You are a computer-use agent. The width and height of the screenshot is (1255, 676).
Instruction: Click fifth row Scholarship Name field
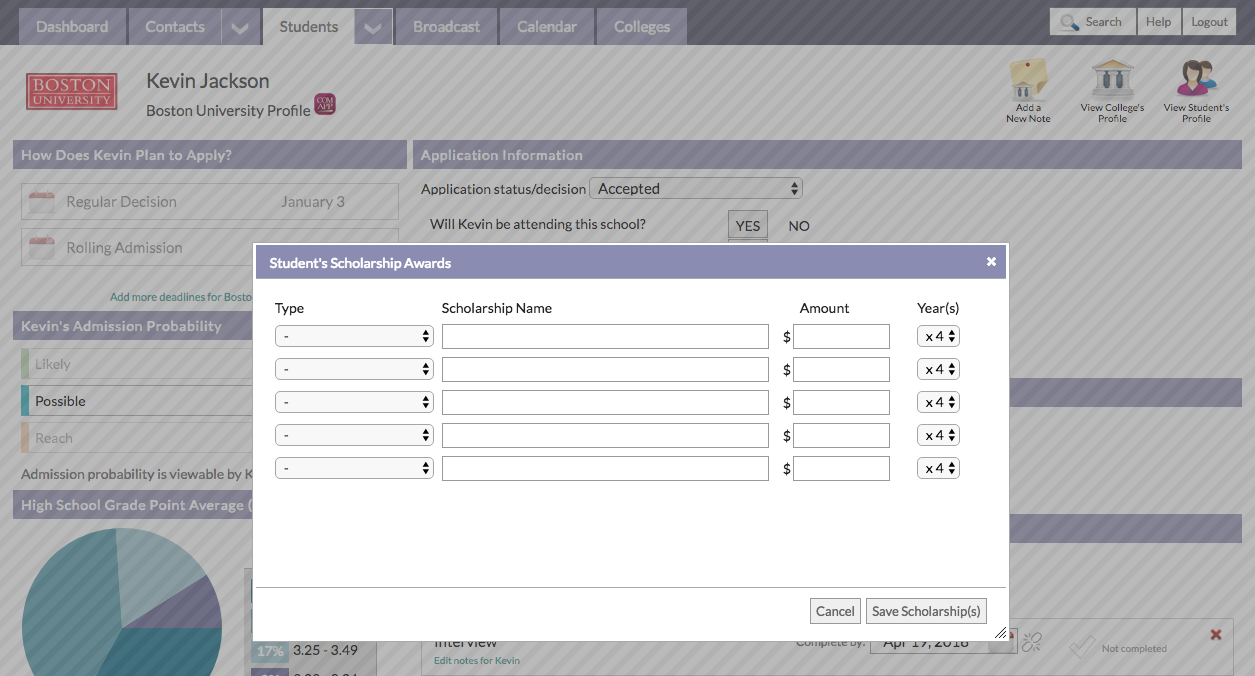tap(605, 469)
